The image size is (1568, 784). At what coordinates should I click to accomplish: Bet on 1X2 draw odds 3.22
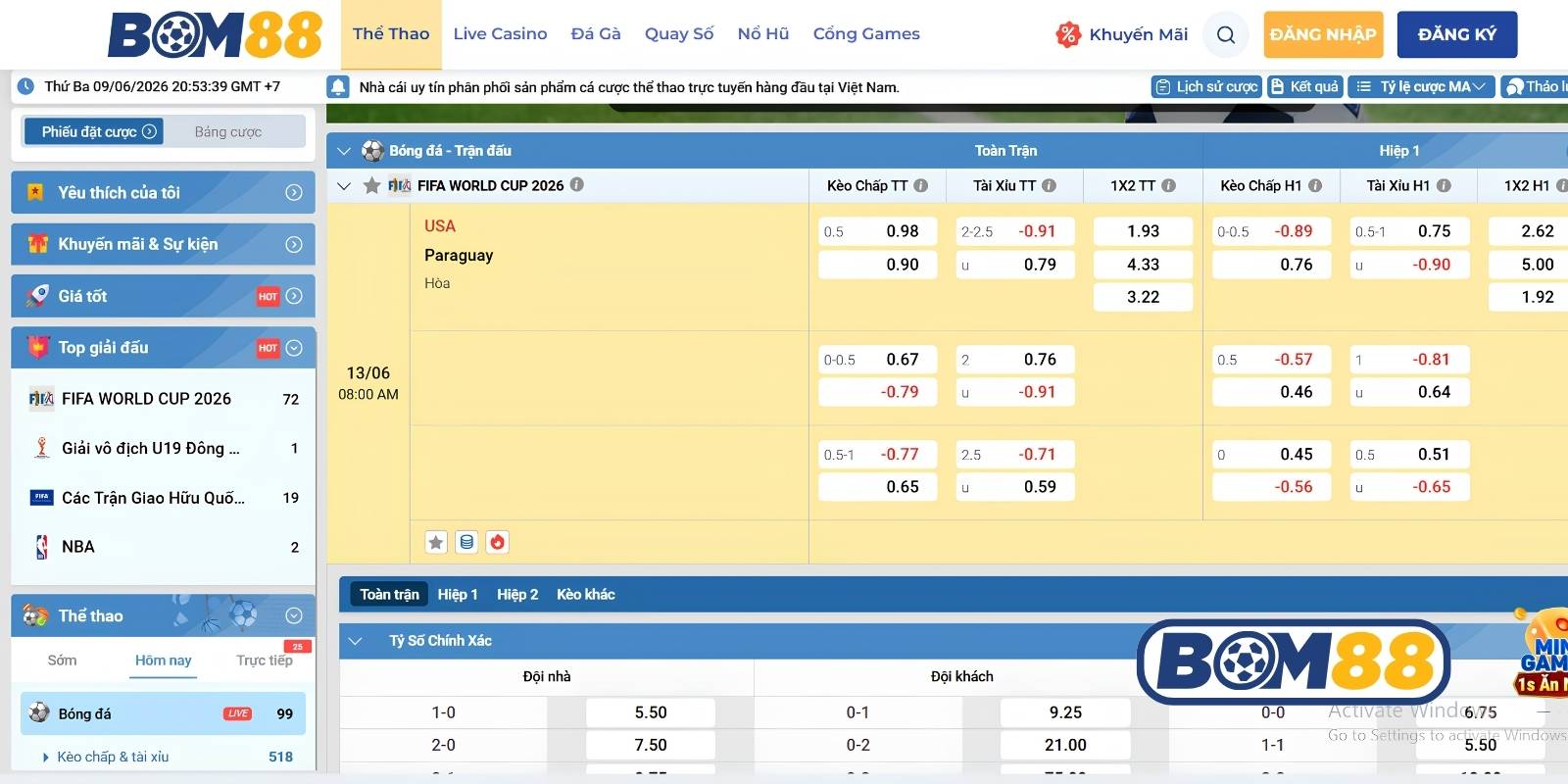1143,297
